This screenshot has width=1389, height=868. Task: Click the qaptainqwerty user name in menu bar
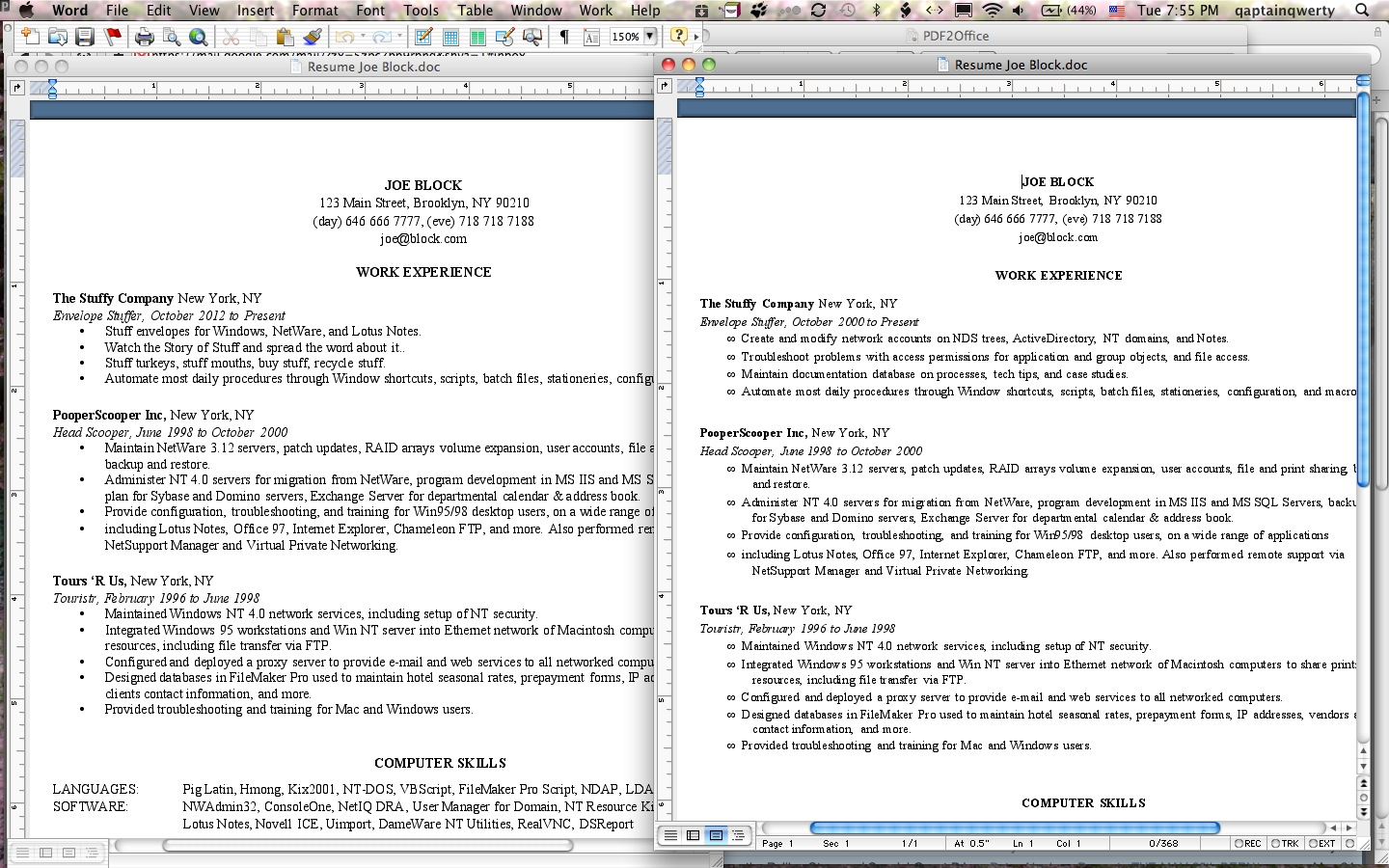coord(1283,11)
